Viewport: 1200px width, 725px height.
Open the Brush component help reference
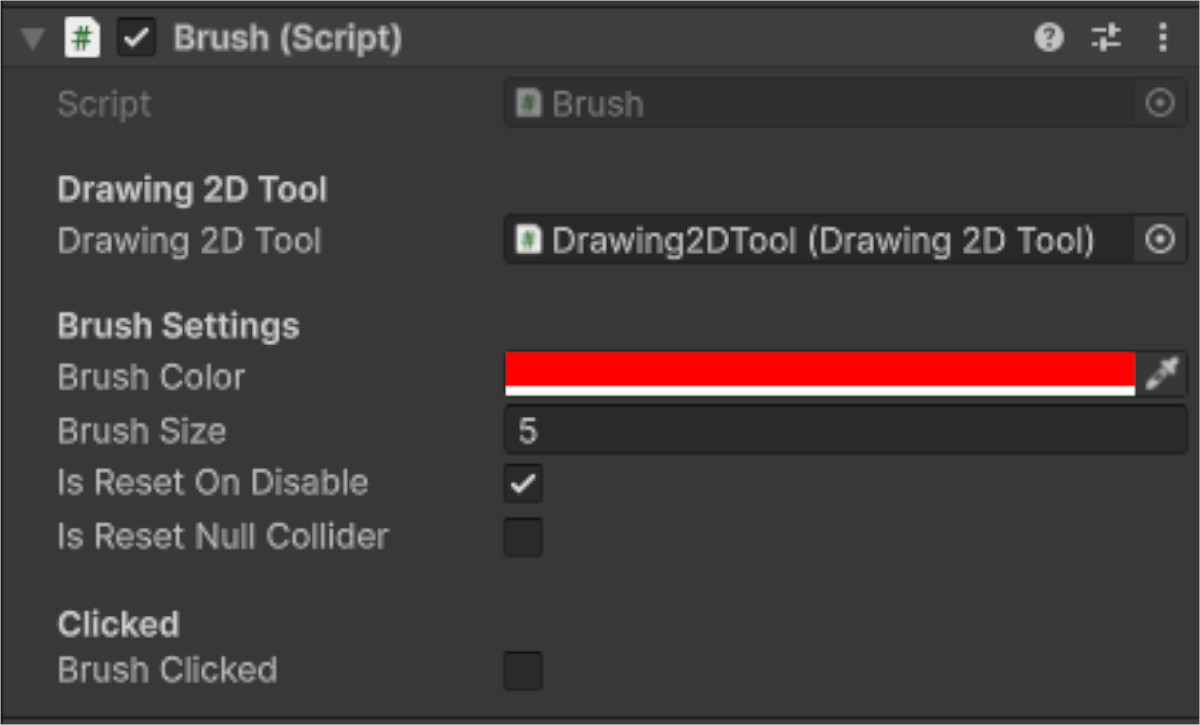(1048, 39)
